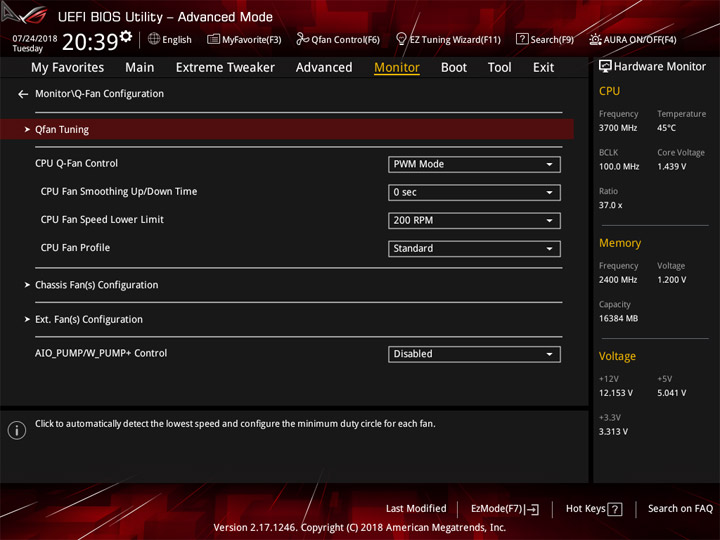Open Hot Keys question mark icon
The width and height of the screenshot is (720, 540).
pyautogui.click(x=614, y=509)
